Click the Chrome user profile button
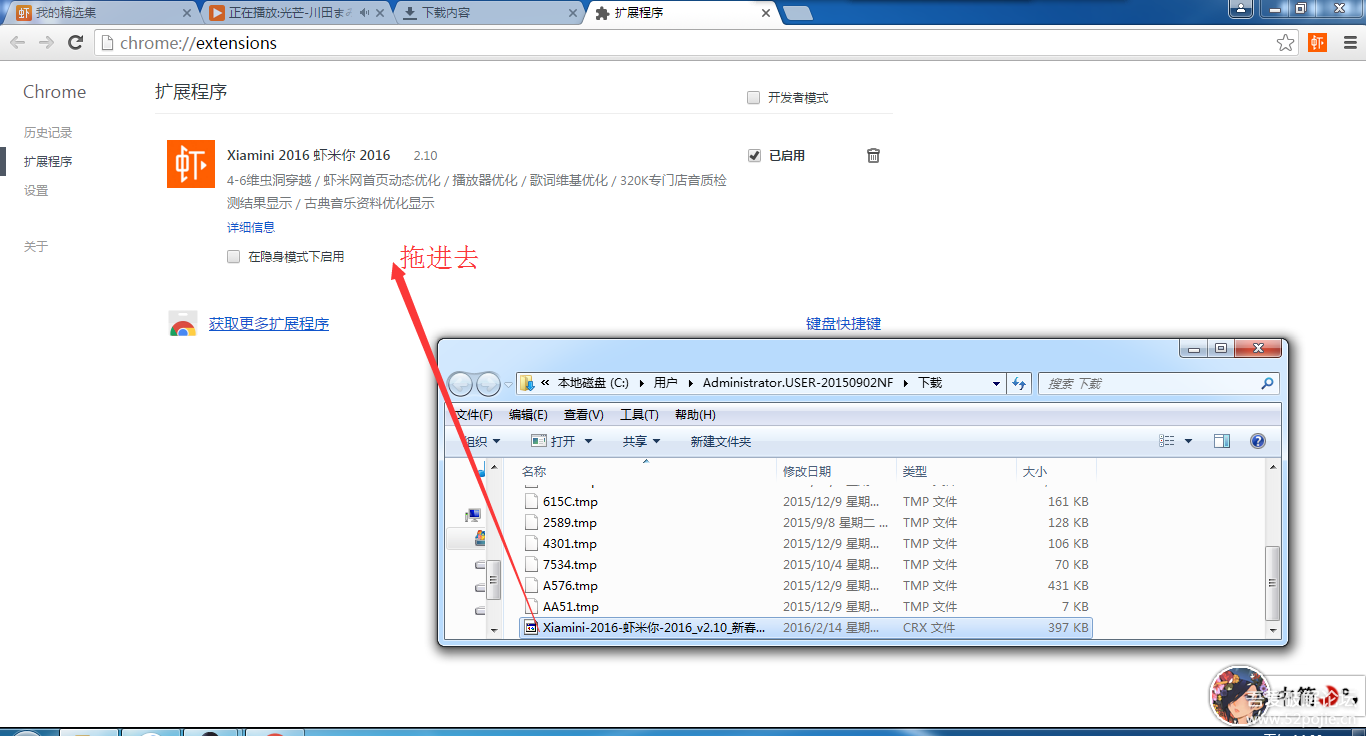1366x736 pixels. 1241,9
